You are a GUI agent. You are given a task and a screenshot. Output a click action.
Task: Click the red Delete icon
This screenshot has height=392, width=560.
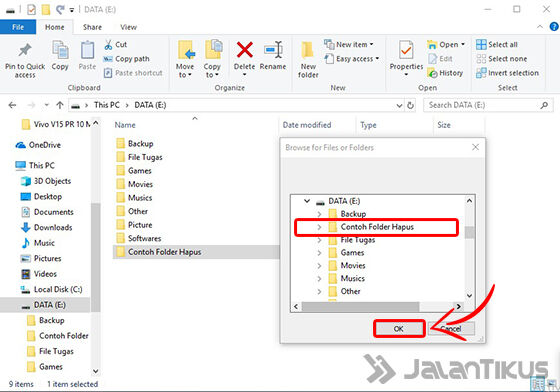point(245,50)
